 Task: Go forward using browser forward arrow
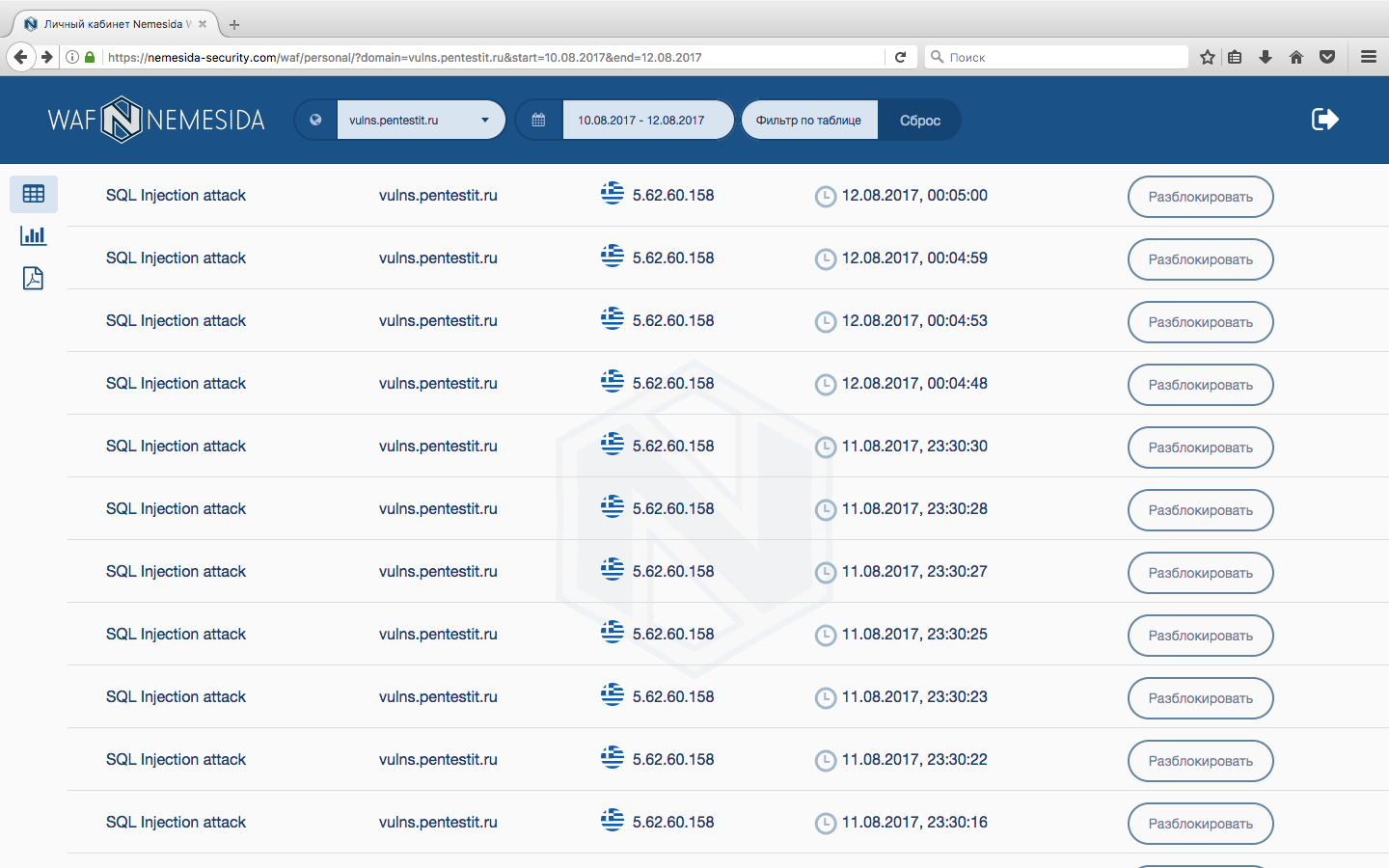coord(46,57)
